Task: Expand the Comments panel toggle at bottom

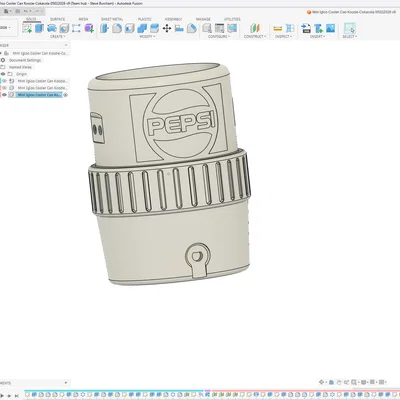Action: click(66, 383)
